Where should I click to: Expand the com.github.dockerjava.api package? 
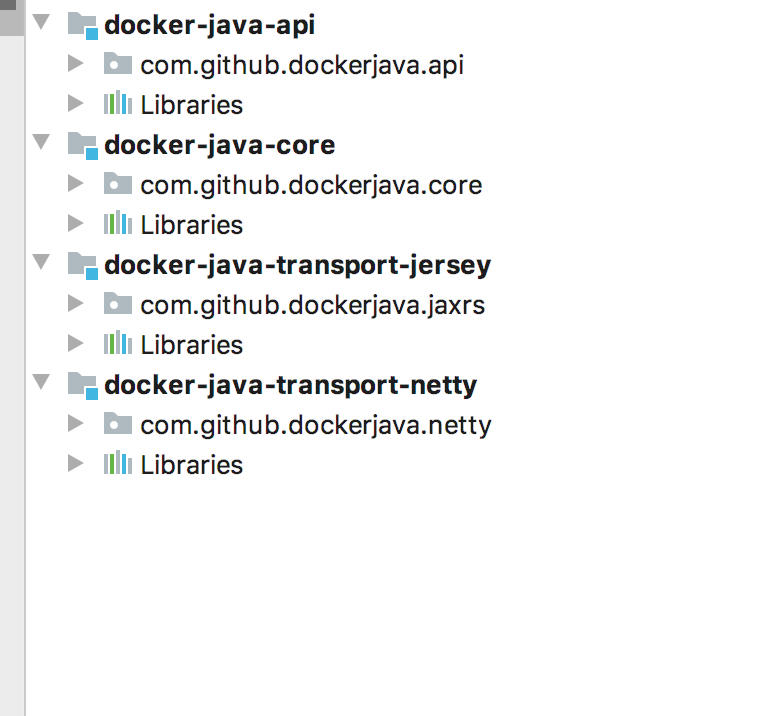(x=75, y=63)
